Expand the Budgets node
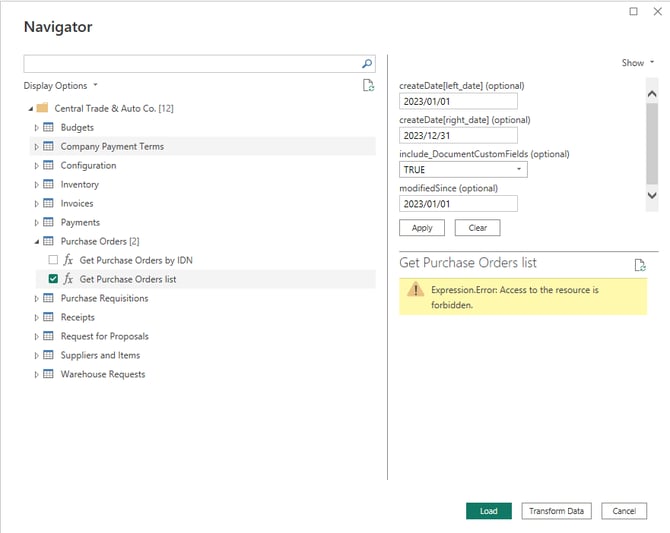Screen dimensions: 670x533 (x=36, y=127)
